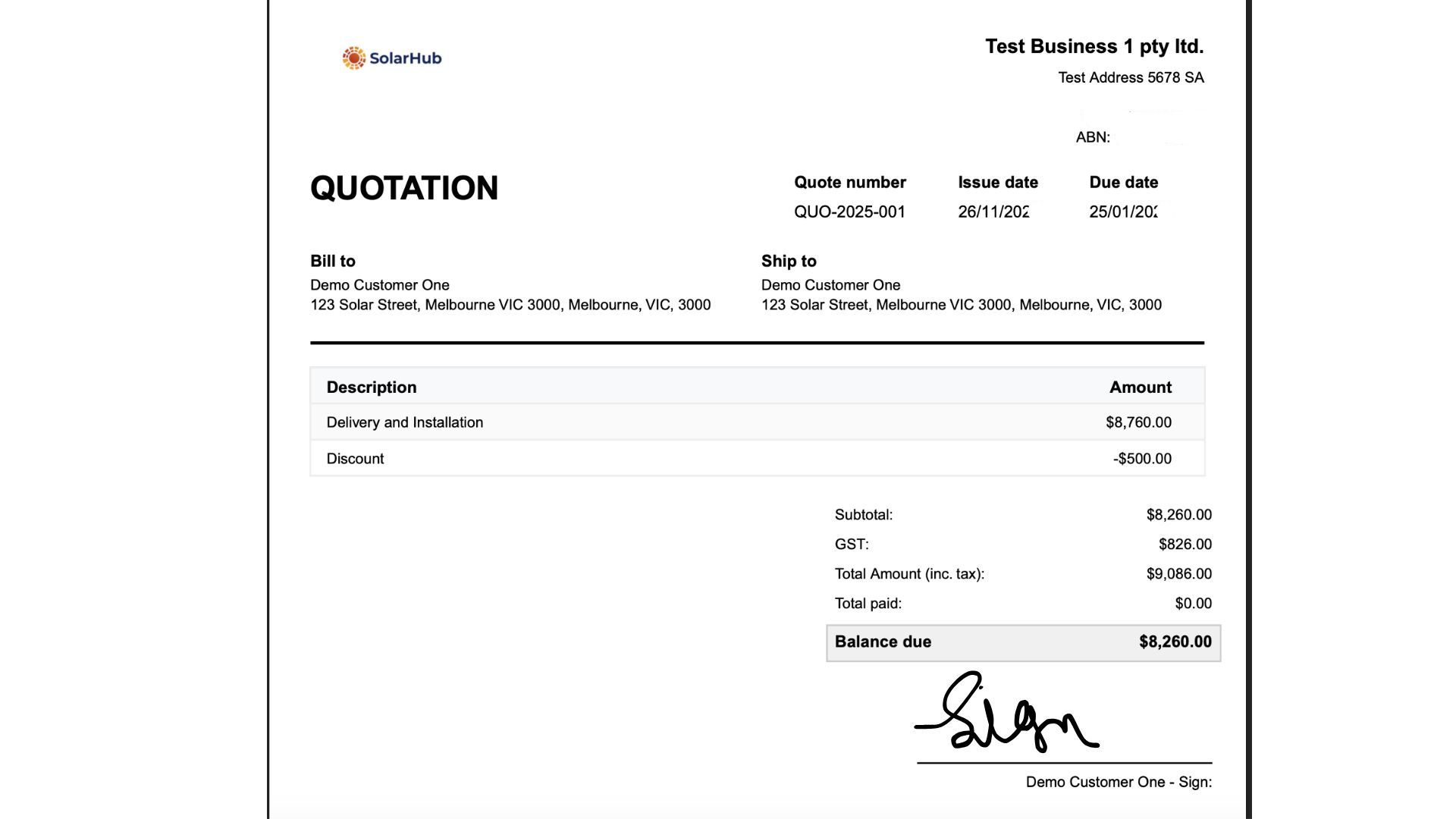Select the Balance due amount $8,260.00
1456x819 pixels.
pyautogui.click(x=1175, y=642)
